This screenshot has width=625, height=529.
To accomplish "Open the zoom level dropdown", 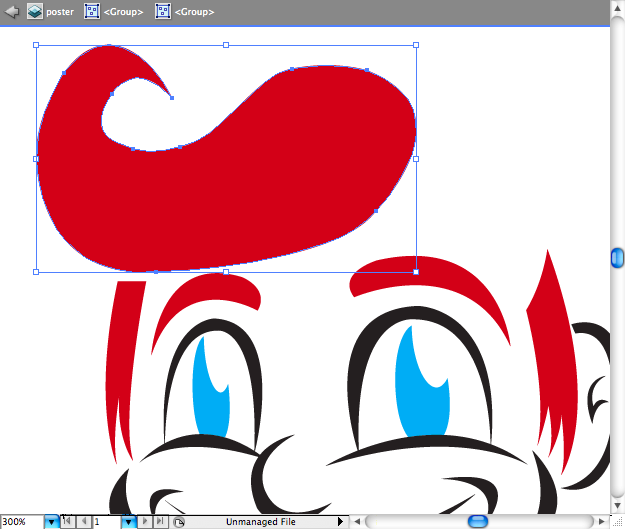I will pyautogui.click(x=51, y=522).
